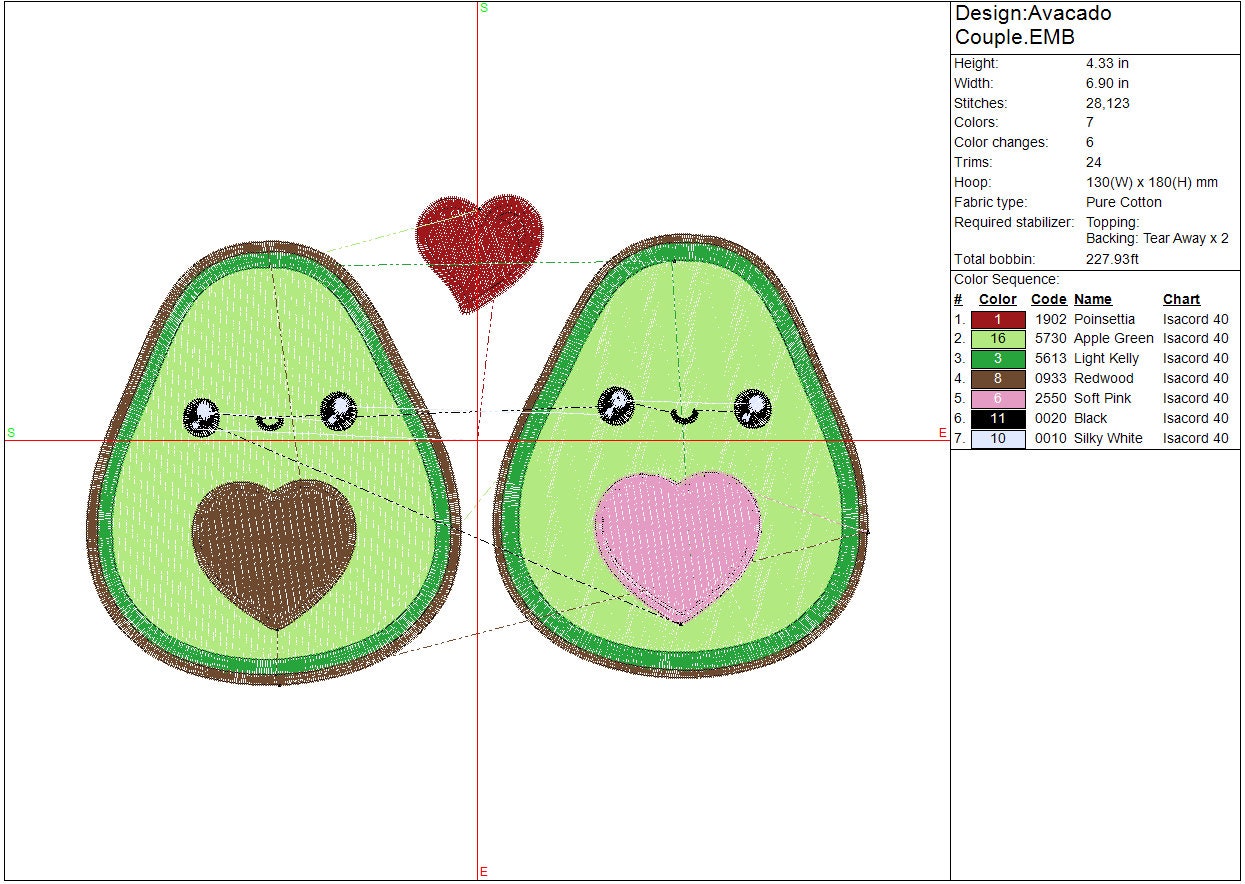This screenshot has height=884, width=1245.
Task: Click the Black color swatch
Action: coord(998,419)
